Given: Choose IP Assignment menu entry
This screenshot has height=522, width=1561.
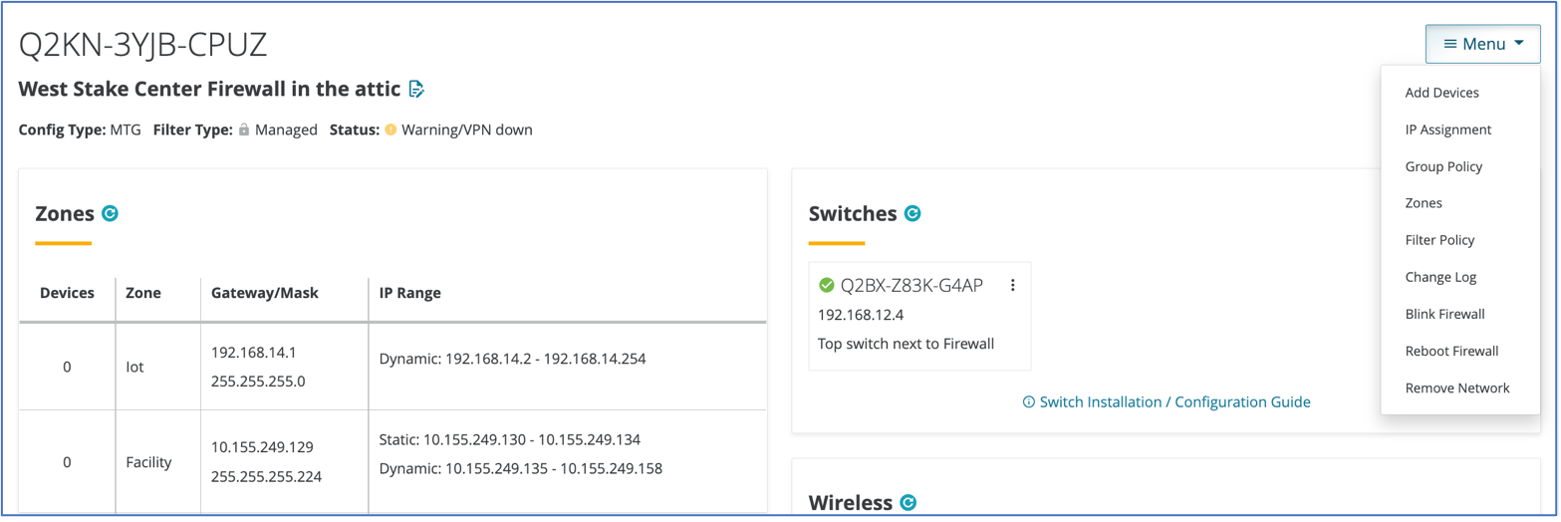Looking at the screenshot, I should coord(1447,129).
